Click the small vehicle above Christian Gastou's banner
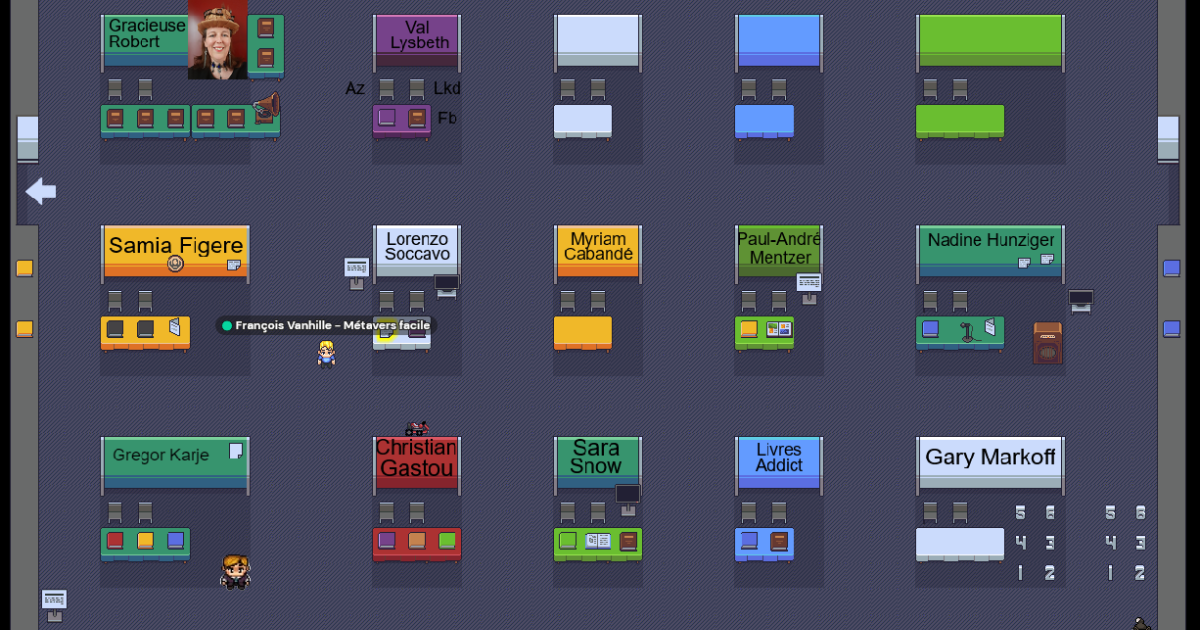 click(417, 428)
